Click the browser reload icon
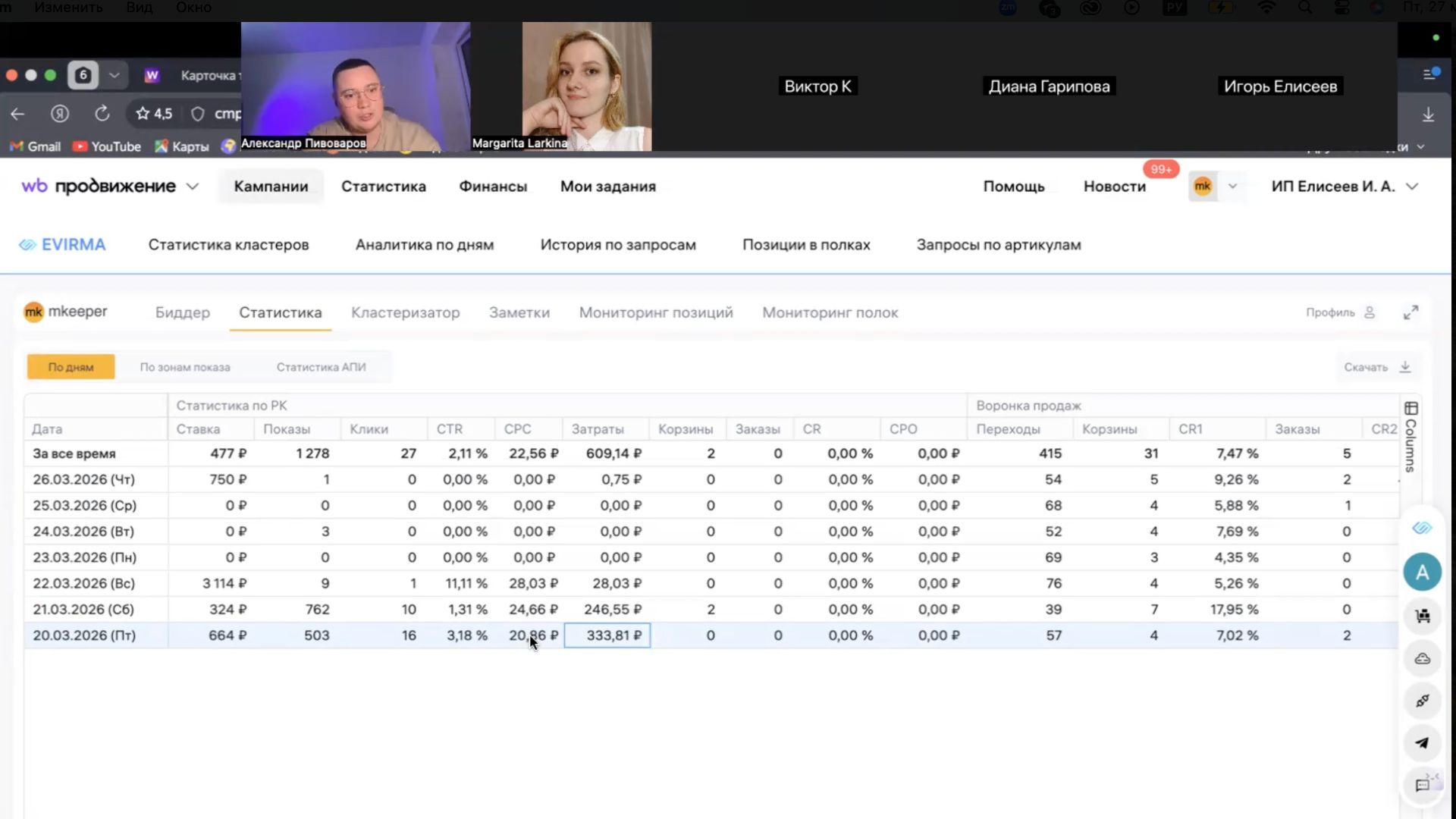Image resolution: width=1456 pixels, height=819 pixels. [102, 114]
